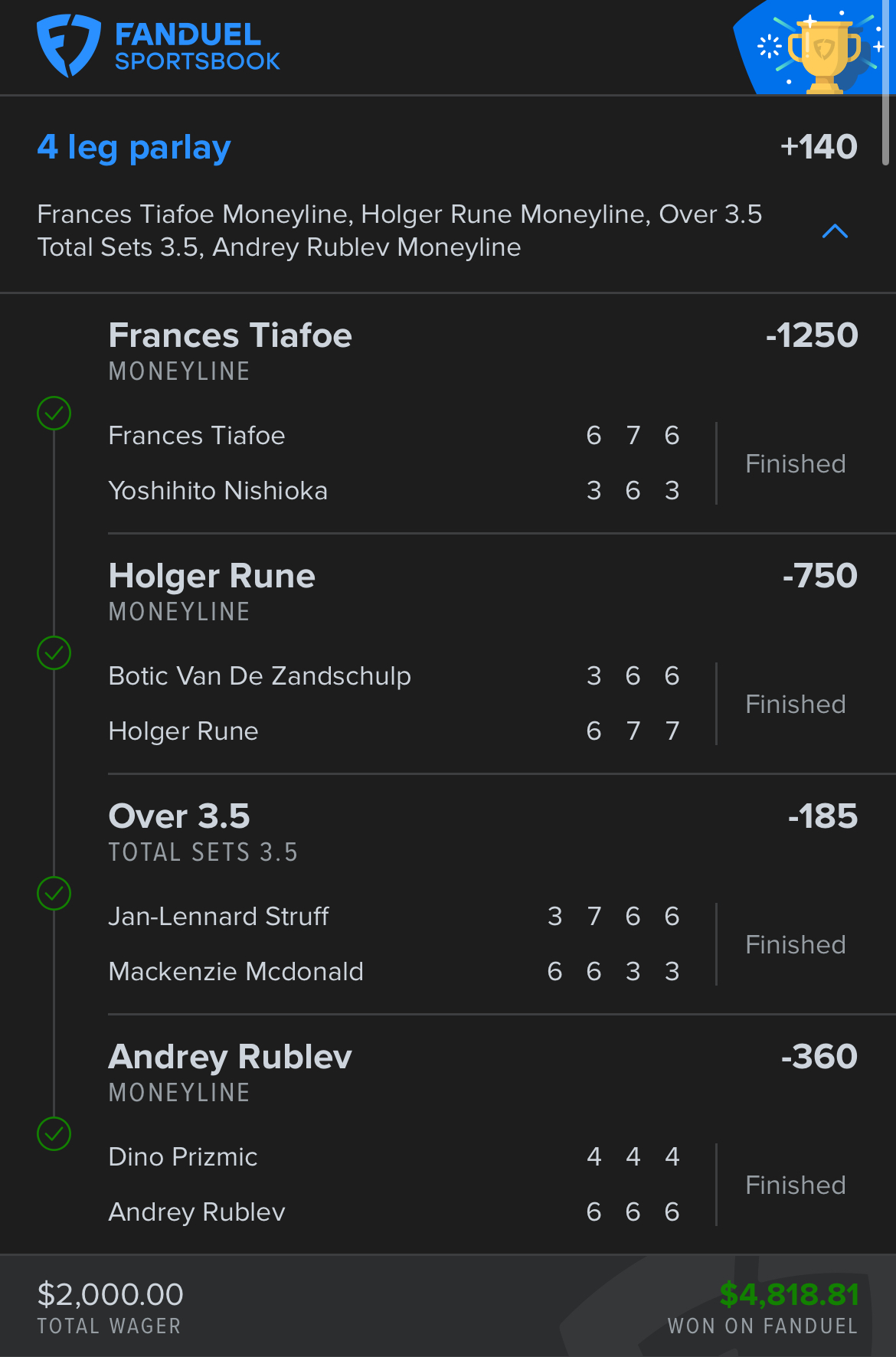
Task: Select the Holger Rune Moneyline title
Action: (x=211, y=577)
